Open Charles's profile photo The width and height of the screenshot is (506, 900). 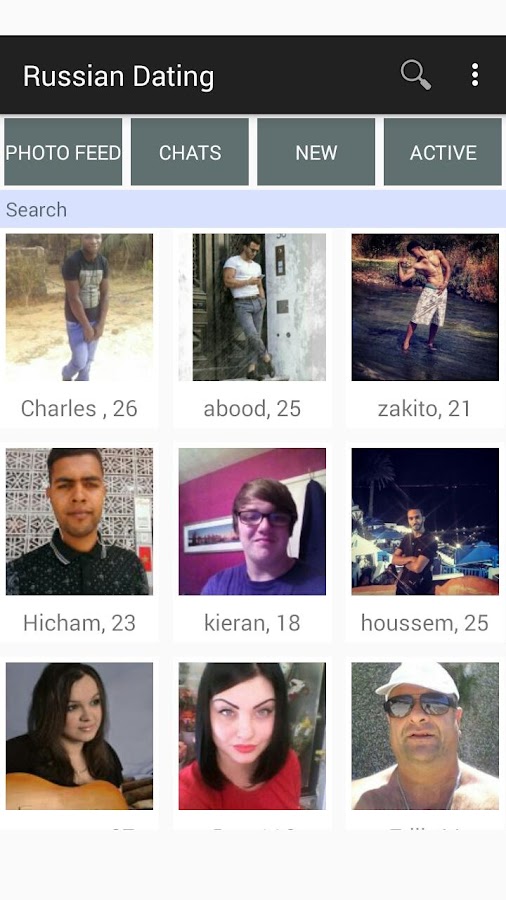point(79,307)
